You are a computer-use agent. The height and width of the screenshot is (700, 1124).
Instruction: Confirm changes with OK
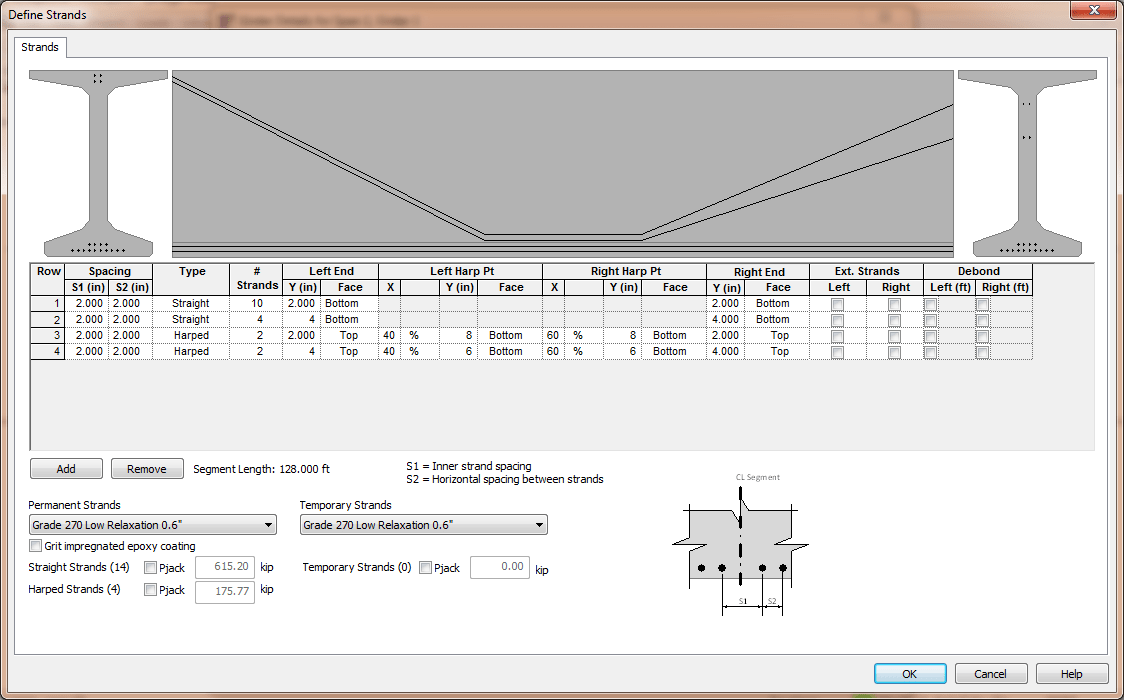pos(909,673)
